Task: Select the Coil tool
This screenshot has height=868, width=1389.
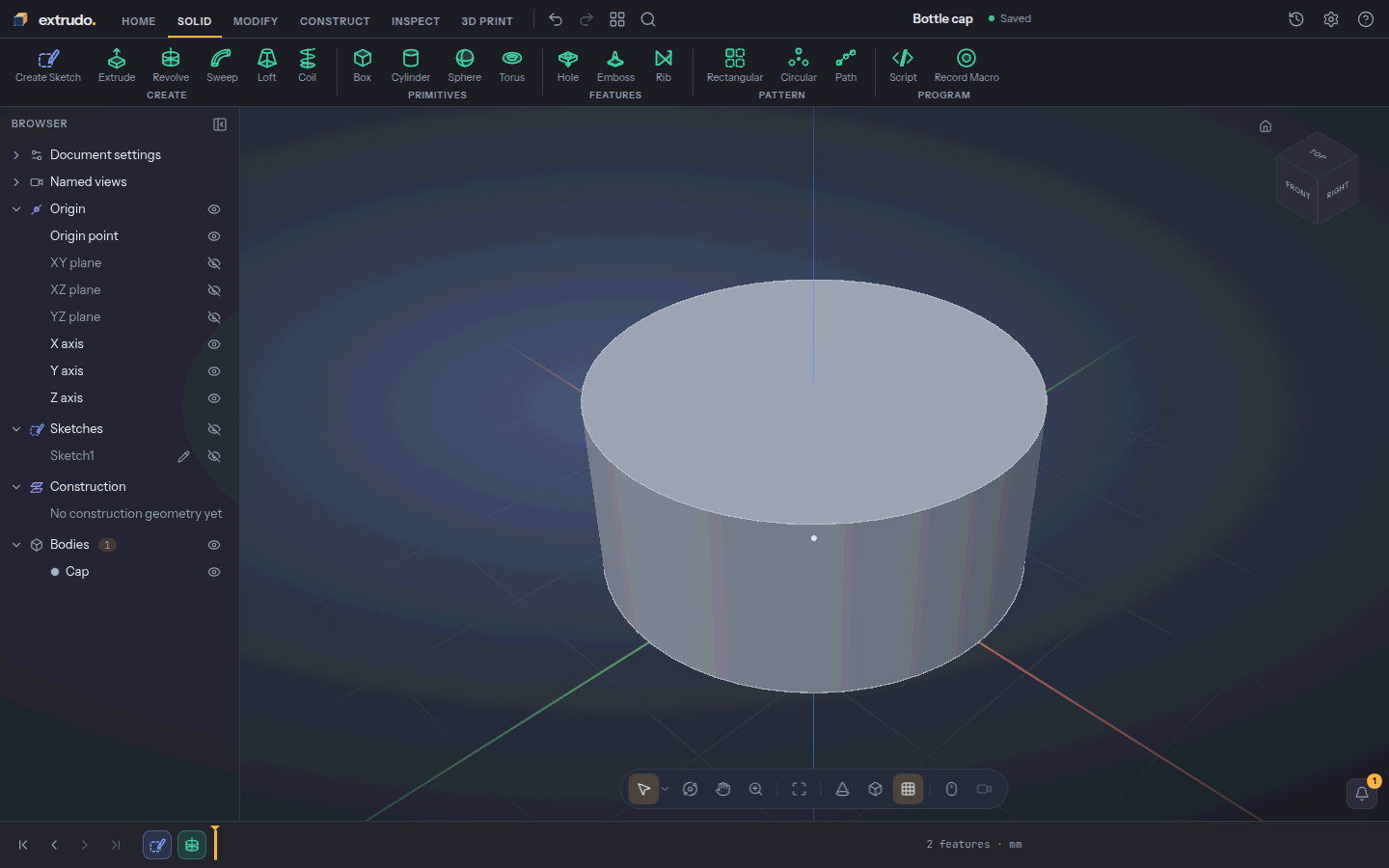Action: (307, 66)
